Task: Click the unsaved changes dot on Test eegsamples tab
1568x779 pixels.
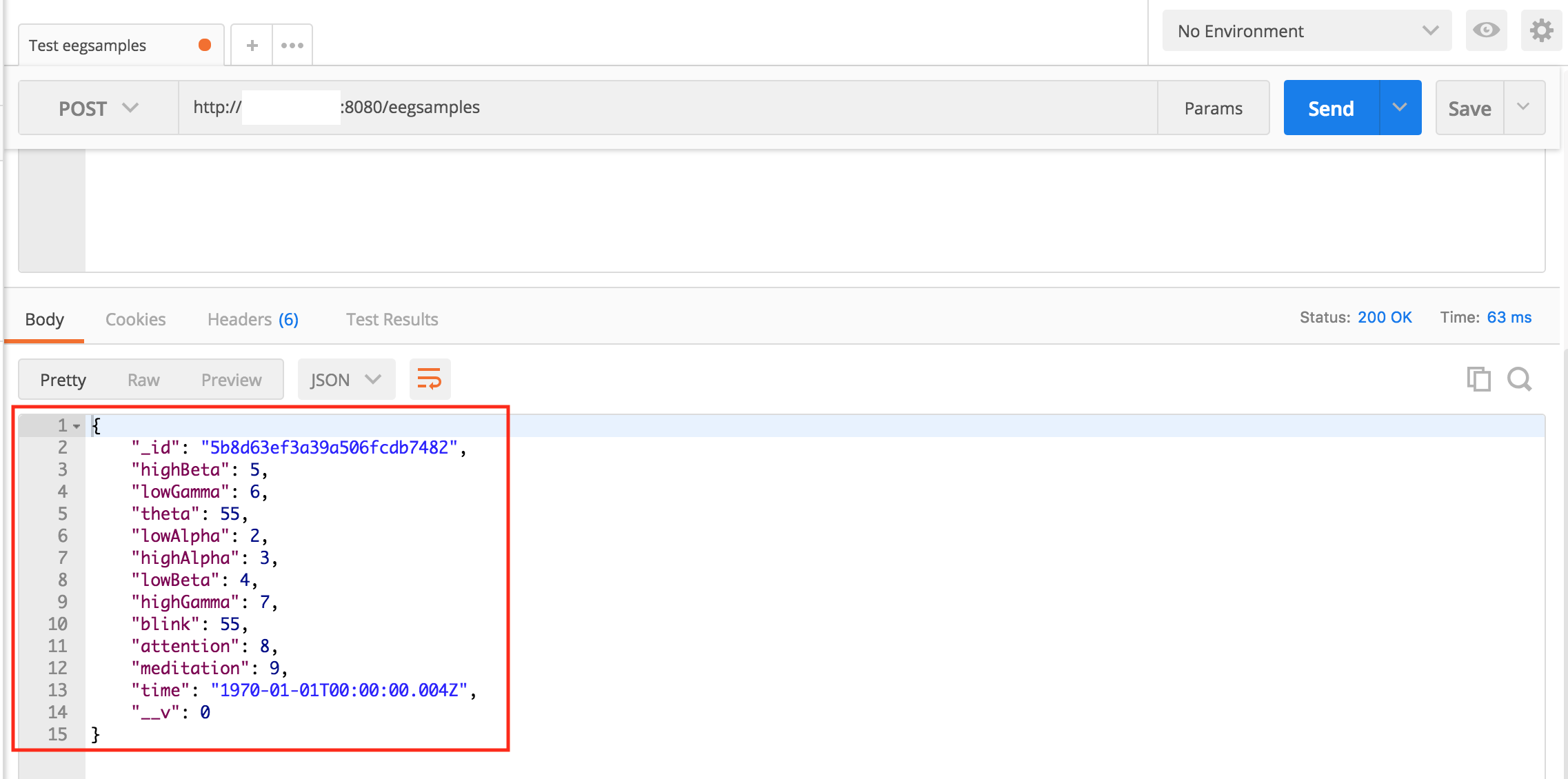Action: 205,44
